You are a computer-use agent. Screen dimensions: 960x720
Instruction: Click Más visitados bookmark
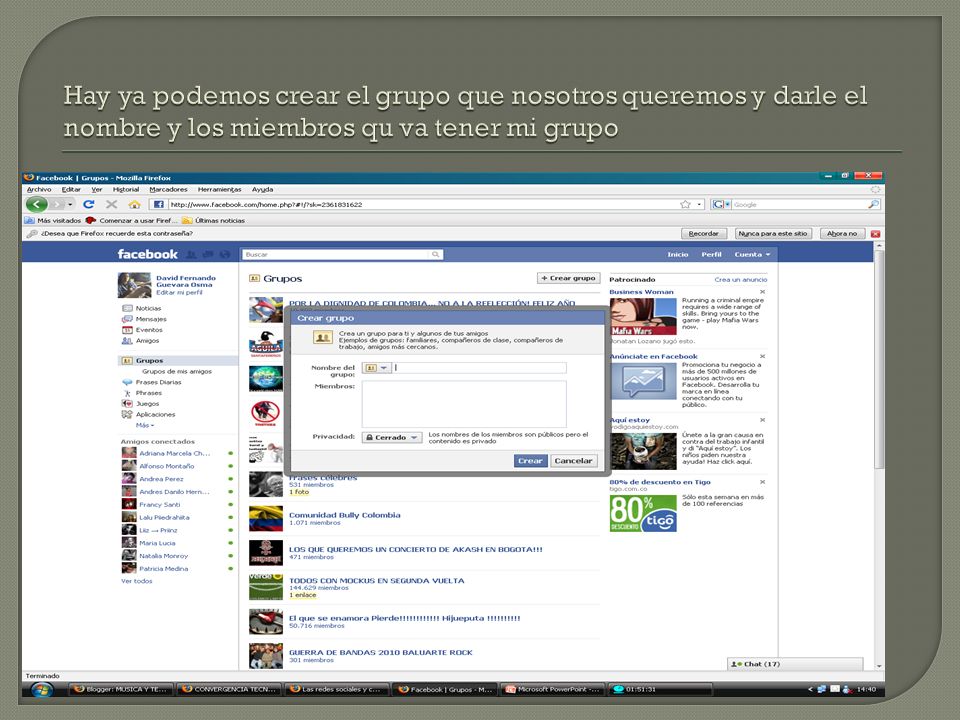53,220
